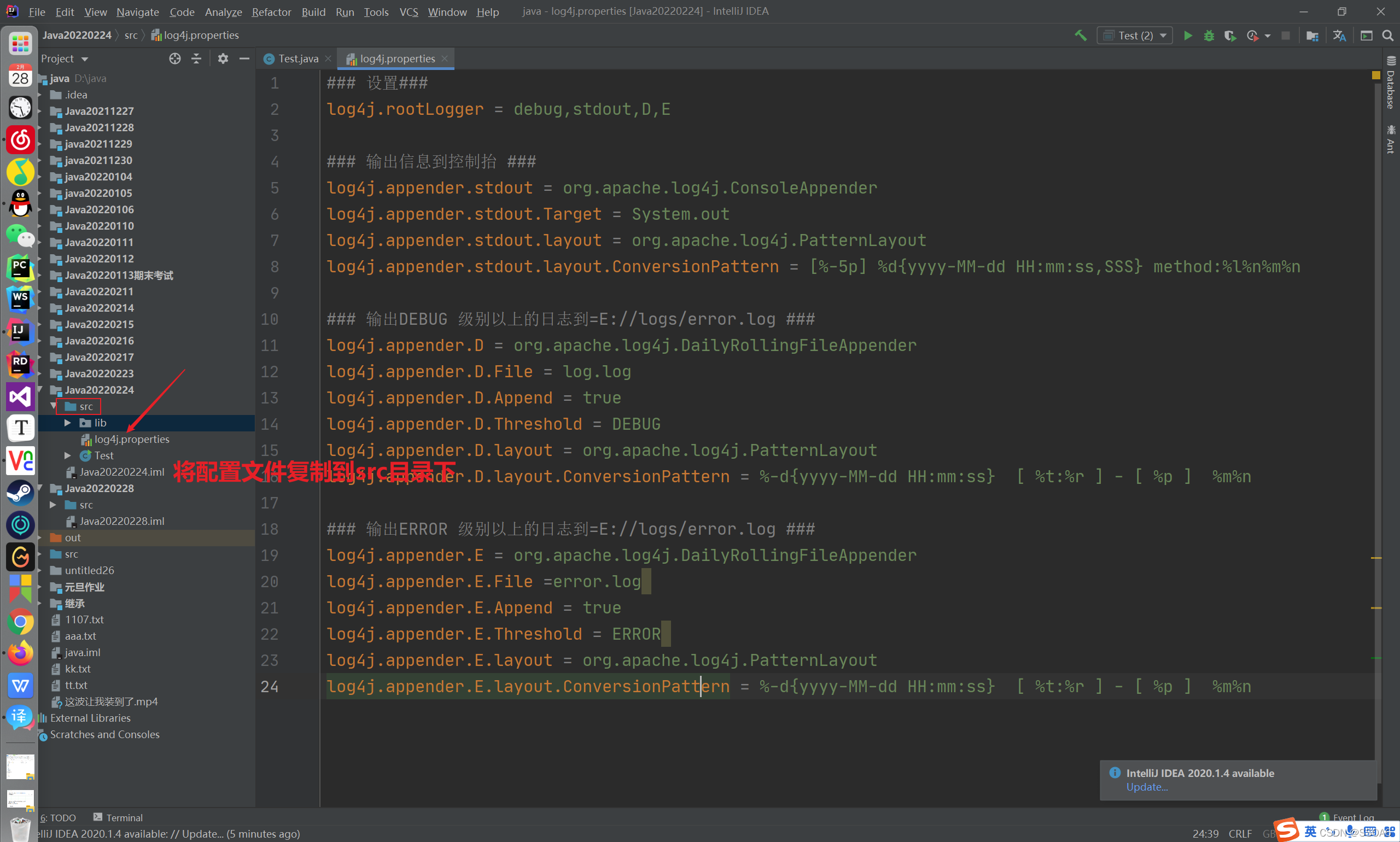Screen dimensions: 1400x842
Task: Expand src under Java20220228
Action: point(53,505)
